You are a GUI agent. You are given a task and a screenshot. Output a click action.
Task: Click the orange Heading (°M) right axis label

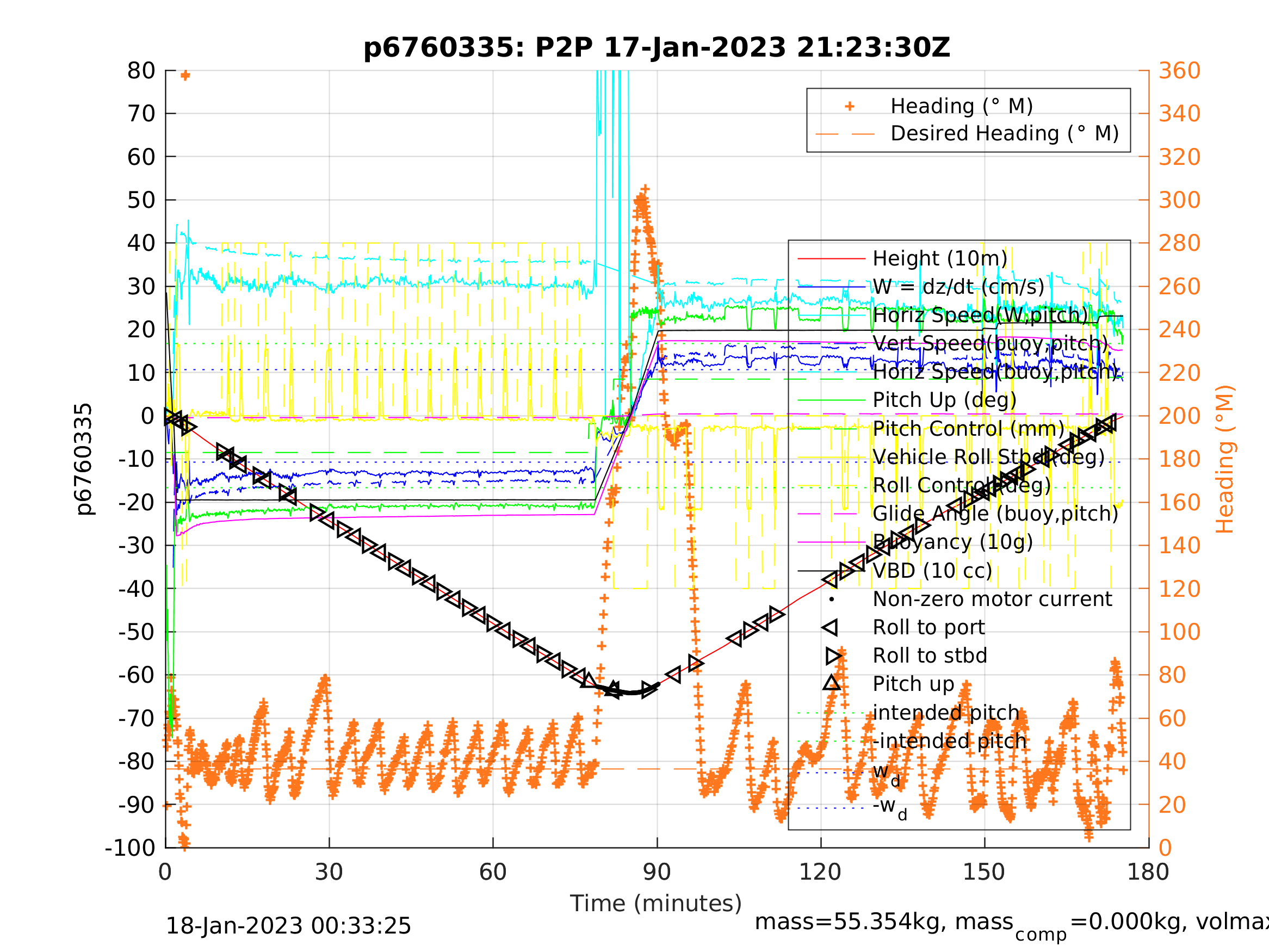coord(1224,459)
